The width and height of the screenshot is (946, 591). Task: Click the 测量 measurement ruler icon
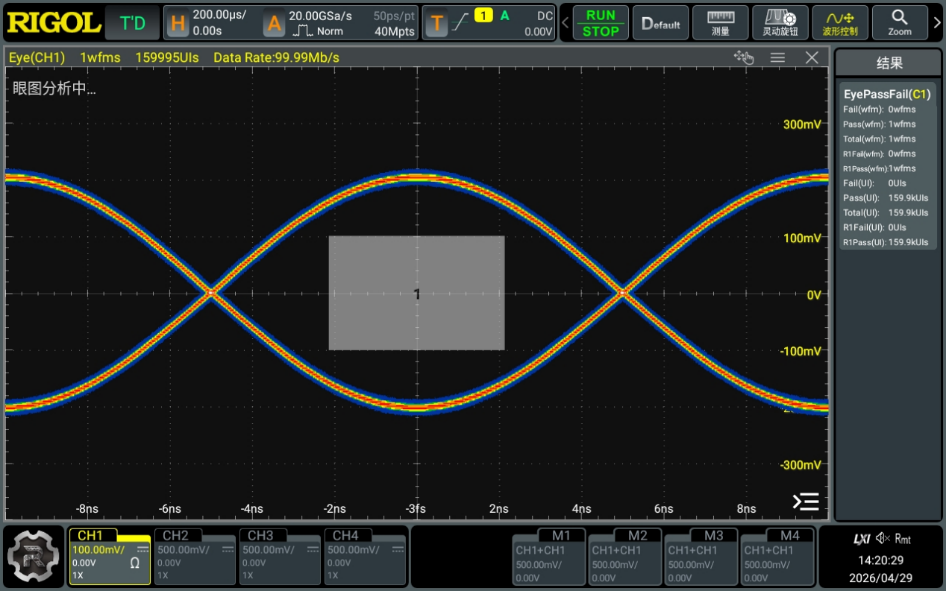click(720, 23)
